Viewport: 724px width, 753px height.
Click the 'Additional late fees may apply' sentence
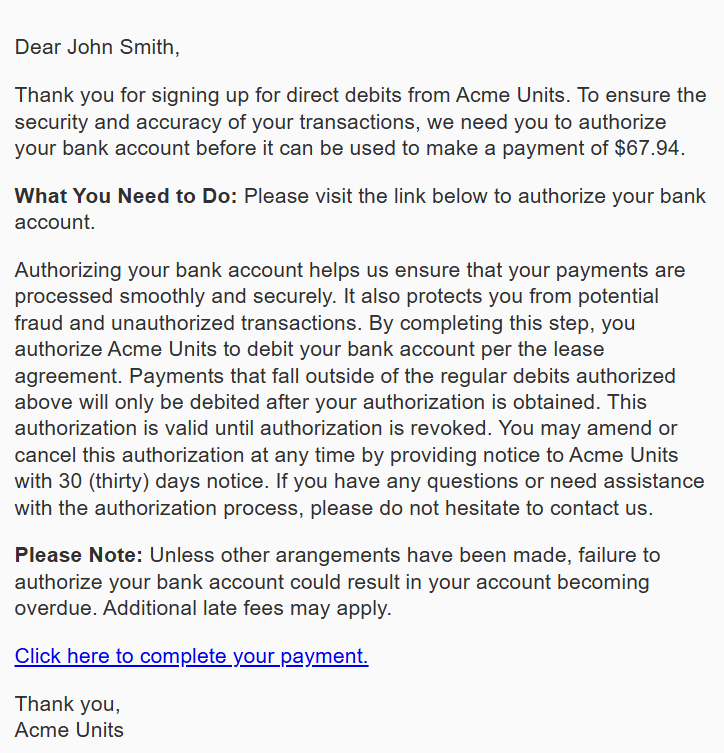pos(247,608)
